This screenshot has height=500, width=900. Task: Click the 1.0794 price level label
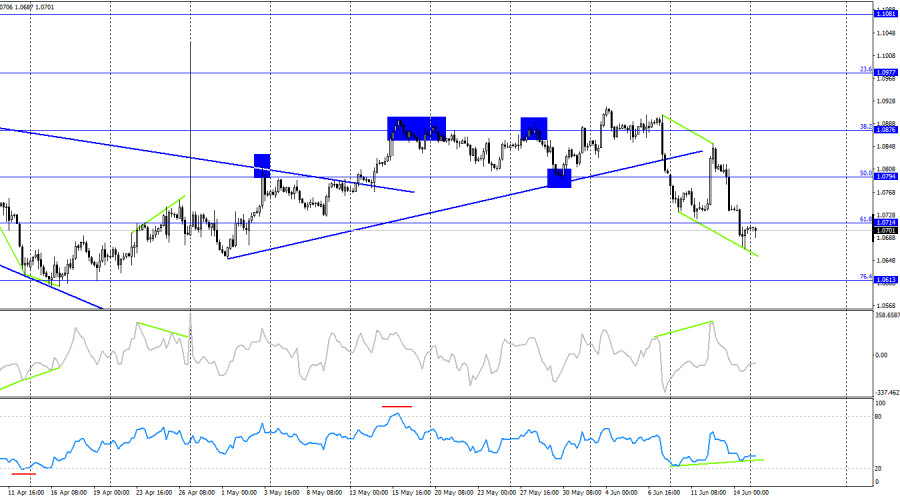click(x=885, y=177)
